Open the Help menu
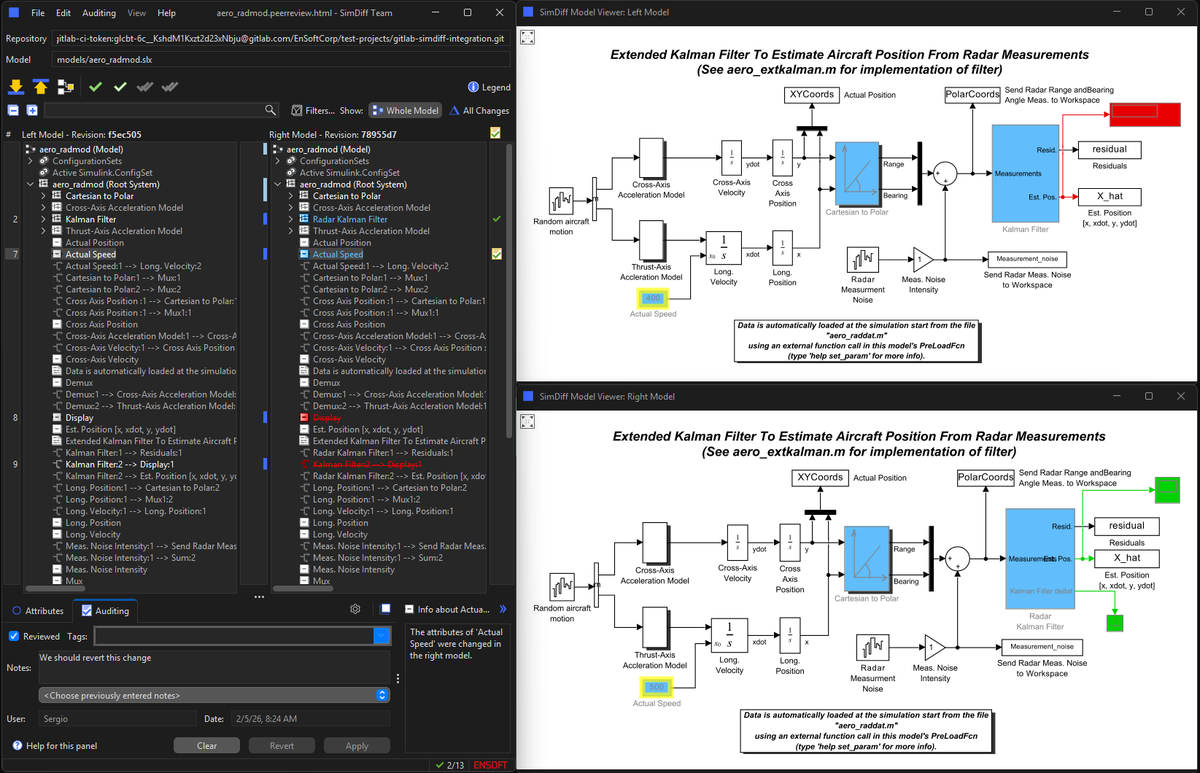The height and width of the screenshot is (773, 1200). coord(167,13)
